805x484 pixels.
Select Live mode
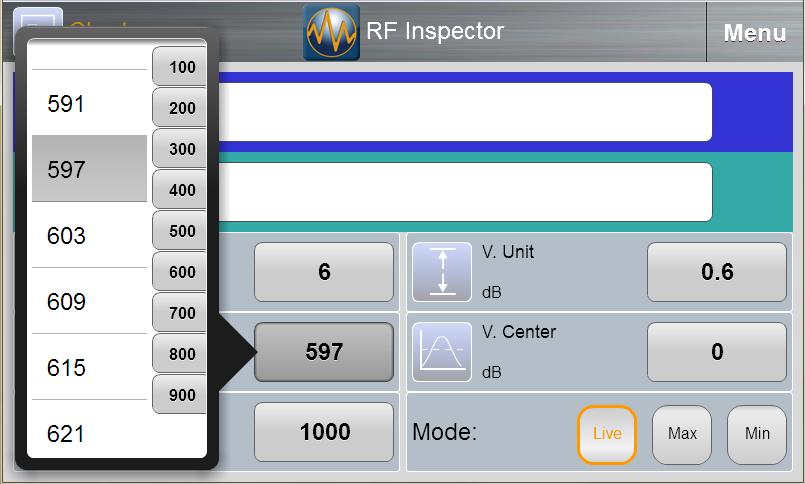click(606, 434)
